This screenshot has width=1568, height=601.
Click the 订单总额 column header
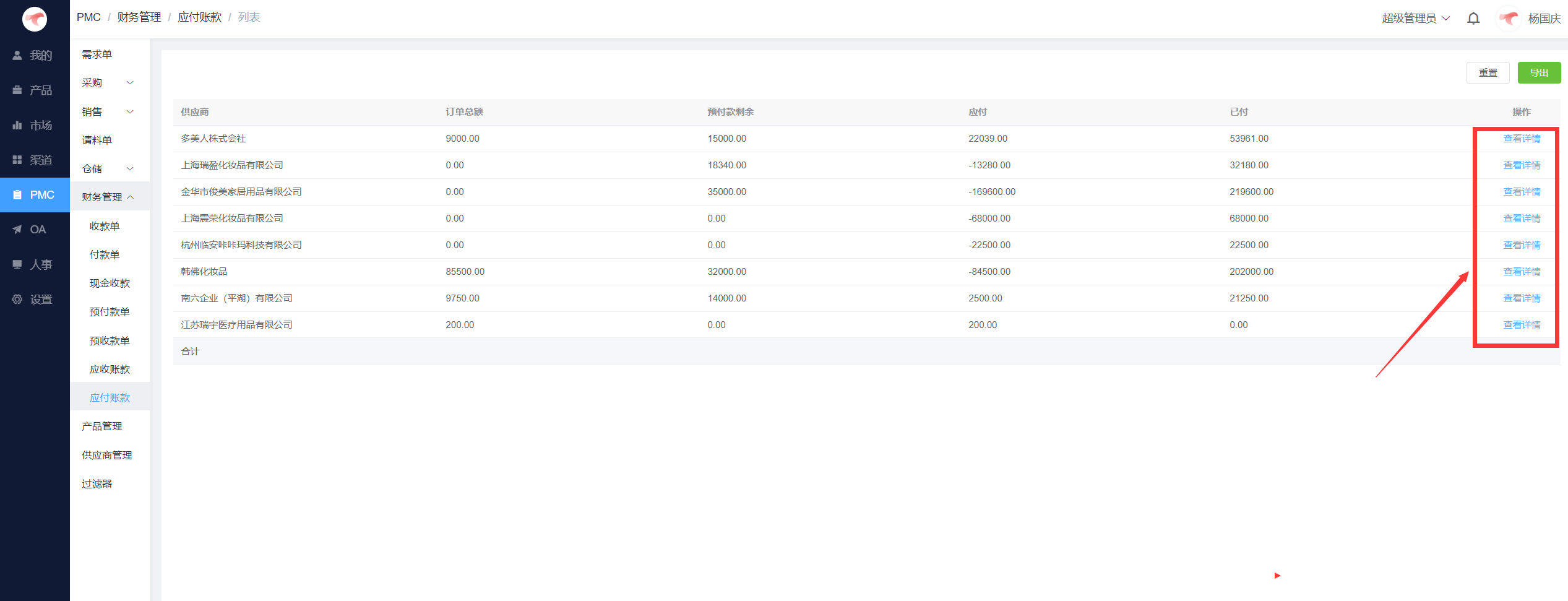click(x=464, y=112)
